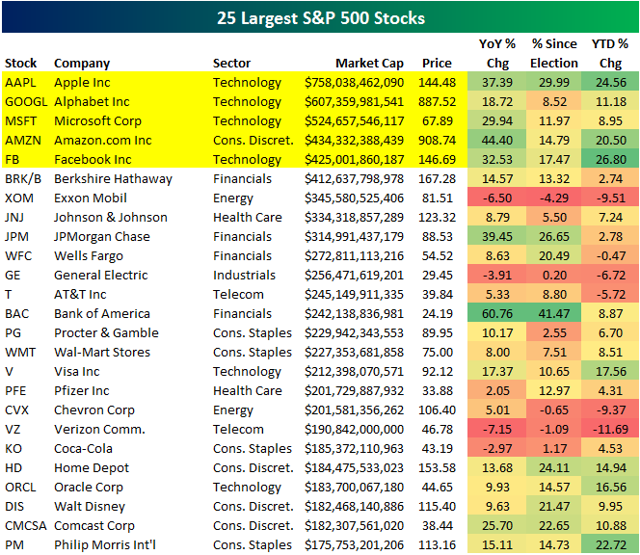Click the AAPL ticker cell

[20, 82]
